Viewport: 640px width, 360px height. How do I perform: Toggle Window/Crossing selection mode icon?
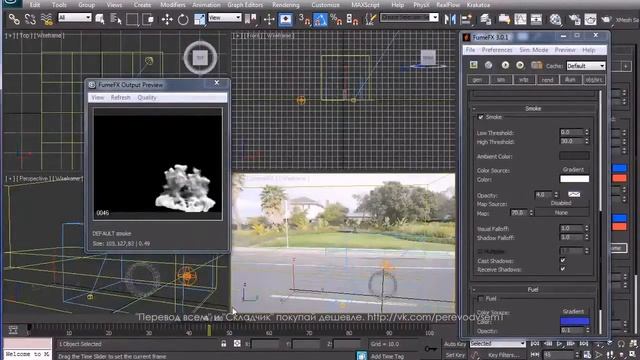(x=148, y=19)
